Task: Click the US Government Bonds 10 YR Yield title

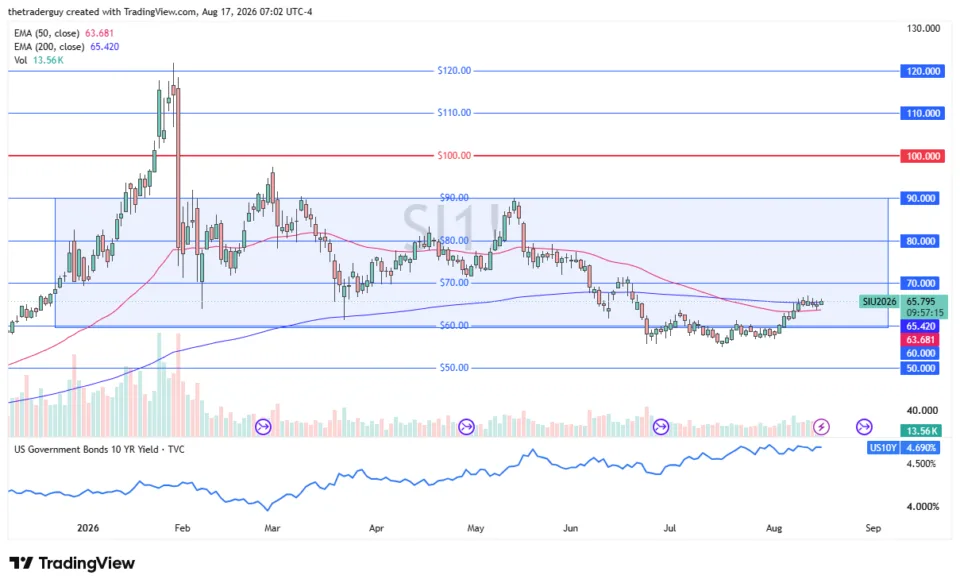Action: click(x=99, y=449)
